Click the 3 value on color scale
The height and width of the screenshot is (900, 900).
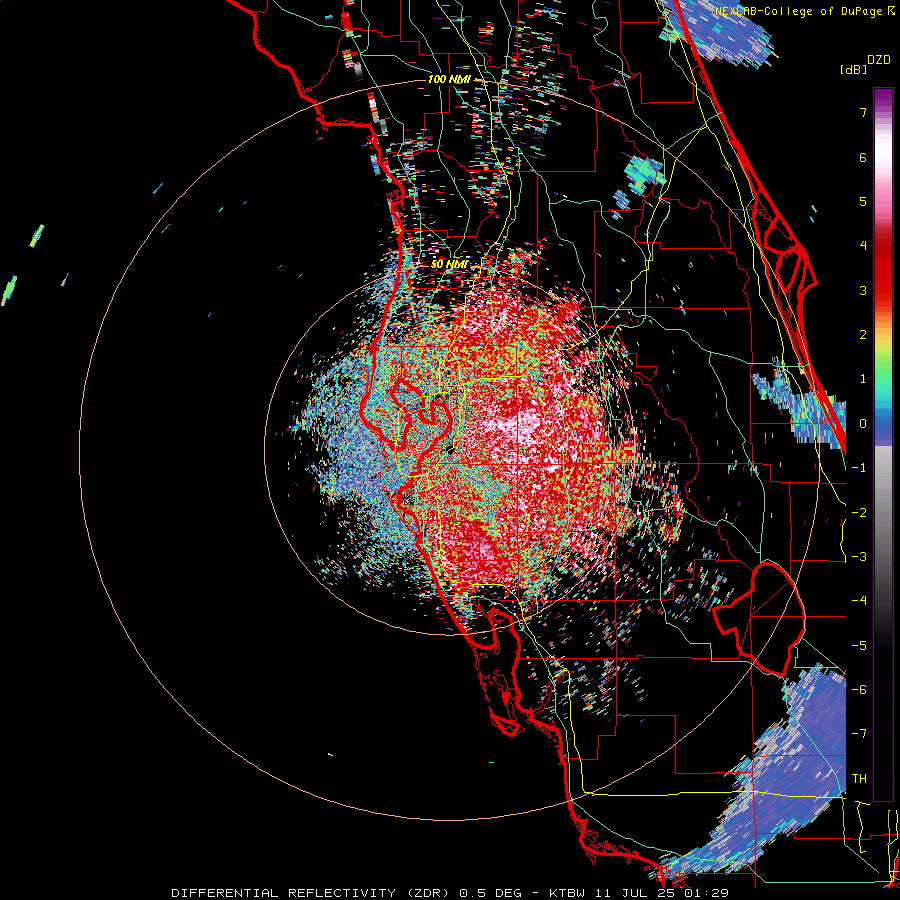[x=863, y=290]
